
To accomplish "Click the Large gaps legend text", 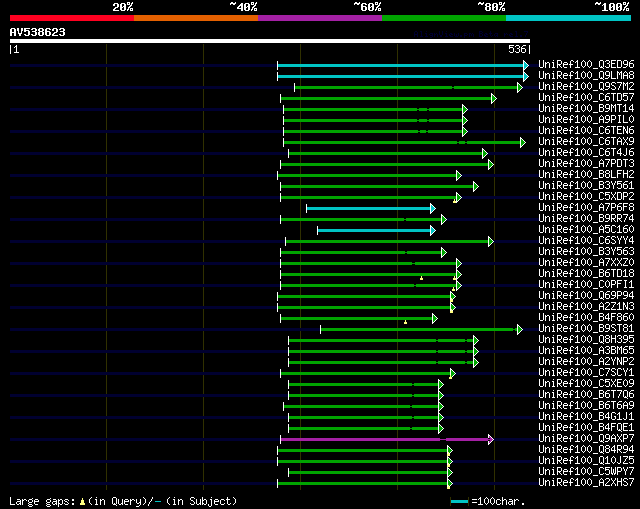I will (x=123, y=502).
